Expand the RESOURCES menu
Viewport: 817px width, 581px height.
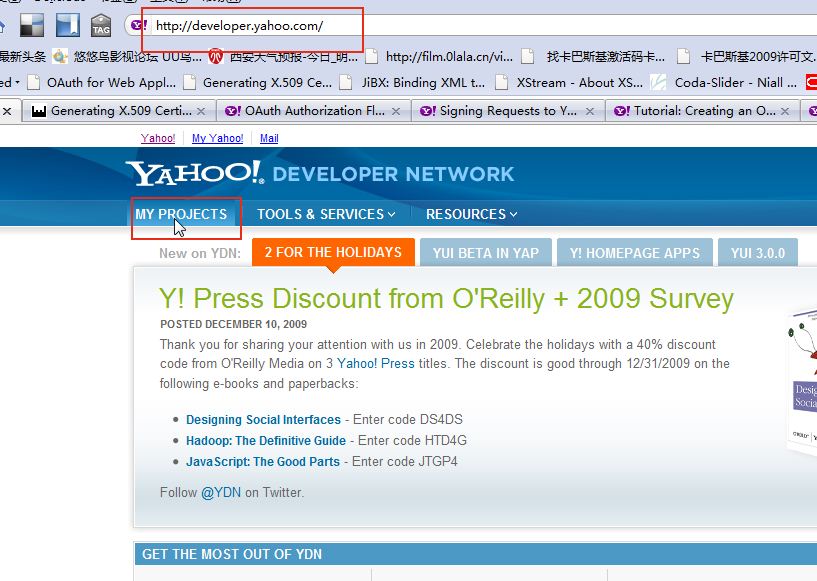click(x=472, y=214)
